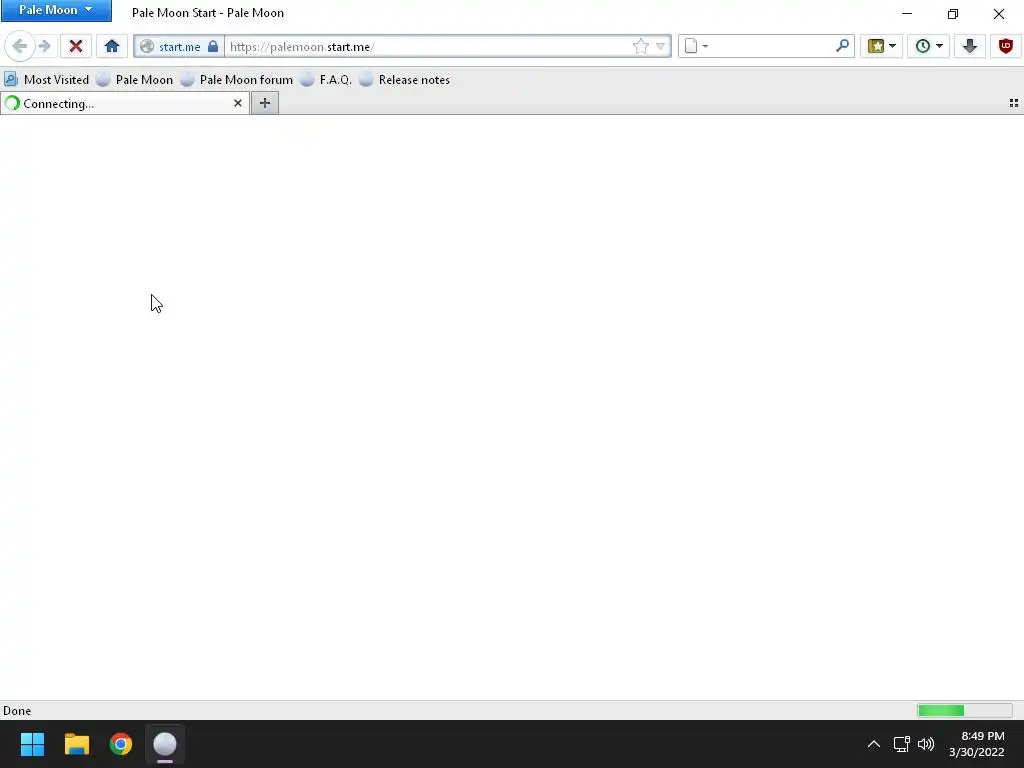The height and width of the screenshot is (768, 1024).
Task: Open the Bookmarks menu button
Action: [876, 46]
